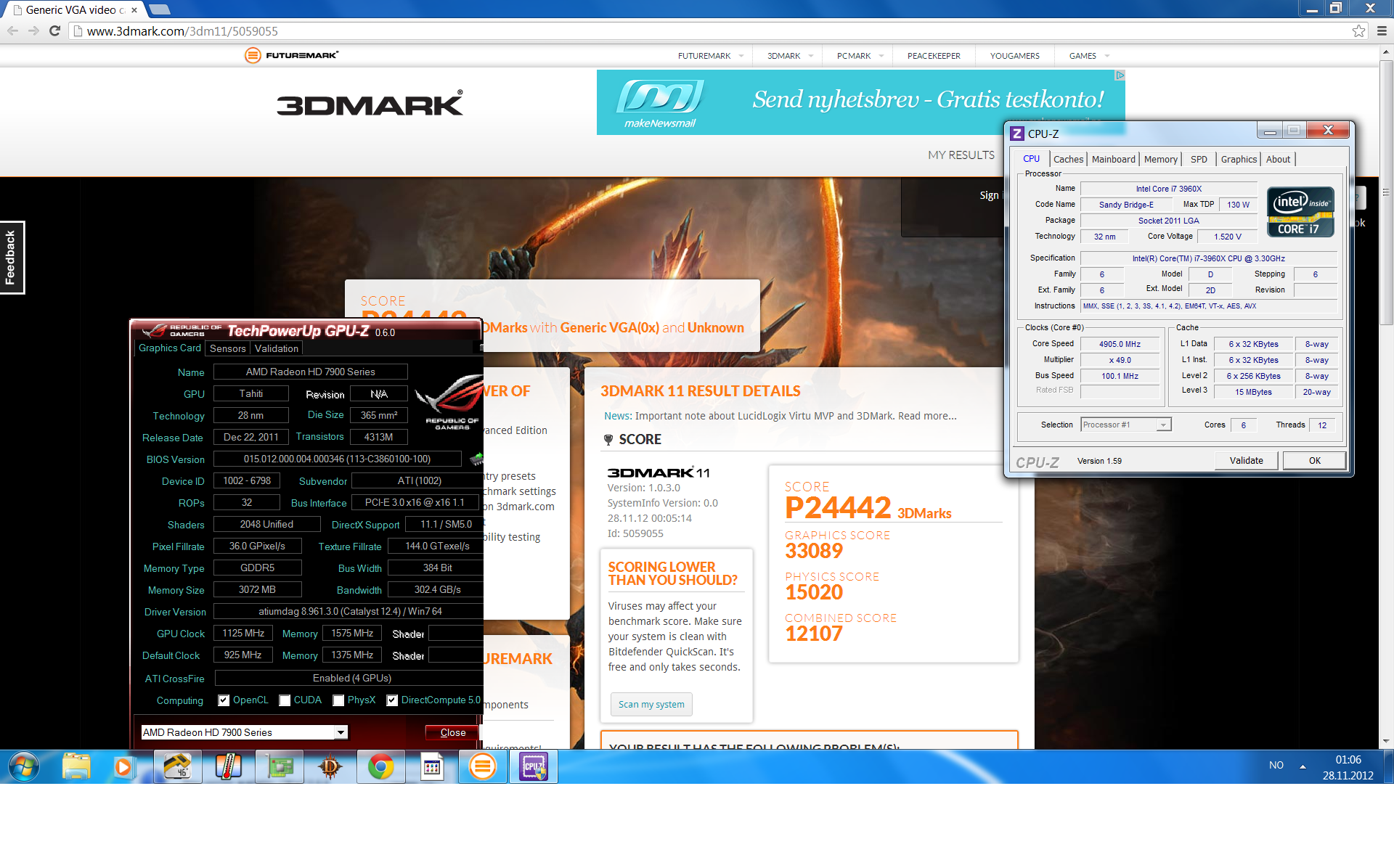This screenshot has height=868, width=1394.
Task: Click the 3DMARK site logo
Action: 370,104
